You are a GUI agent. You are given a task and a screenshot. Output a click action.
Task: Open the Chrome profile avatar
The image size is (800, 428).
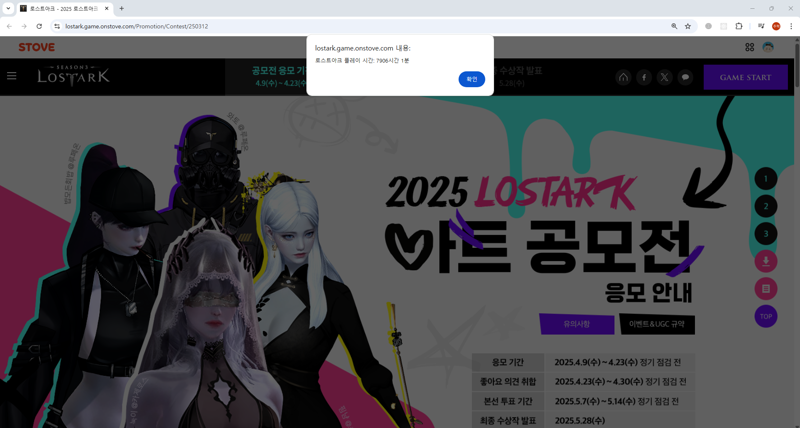(x=776, y=26)
